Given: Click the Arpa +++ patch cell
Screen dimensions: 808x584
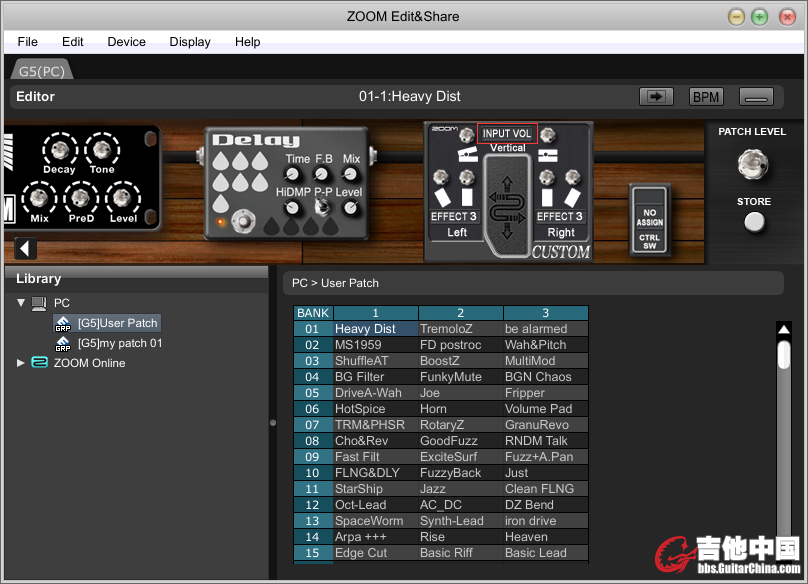Looking at the screenshot, I should [376, 537].
